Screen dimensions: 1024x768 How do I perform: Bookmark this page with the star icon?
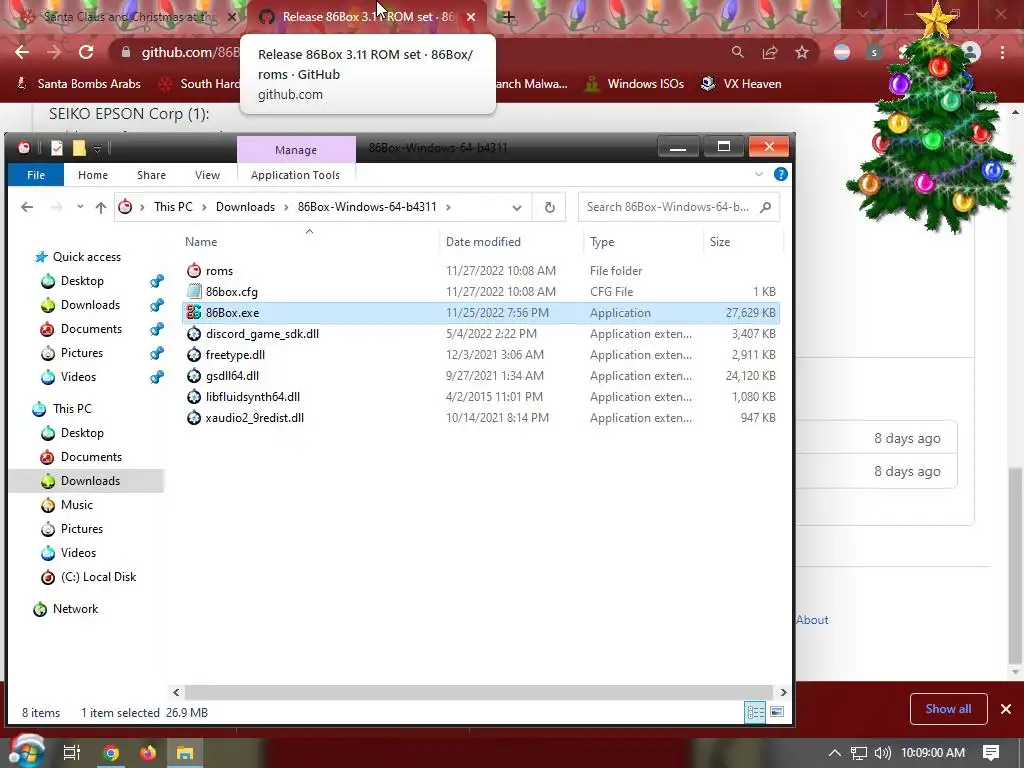point(802,52)
